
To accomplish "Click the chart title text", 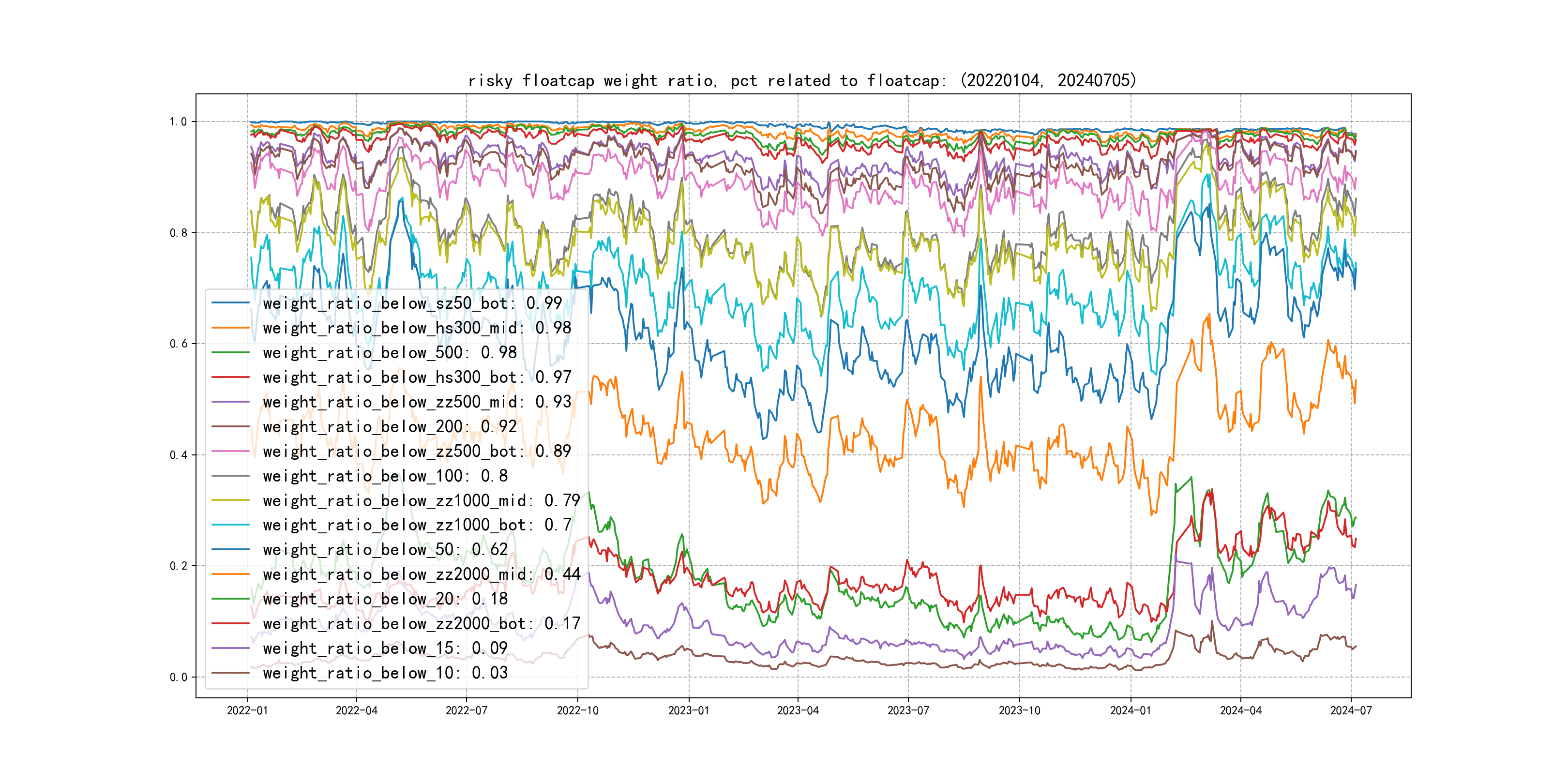I will click(x=801, y=81).
